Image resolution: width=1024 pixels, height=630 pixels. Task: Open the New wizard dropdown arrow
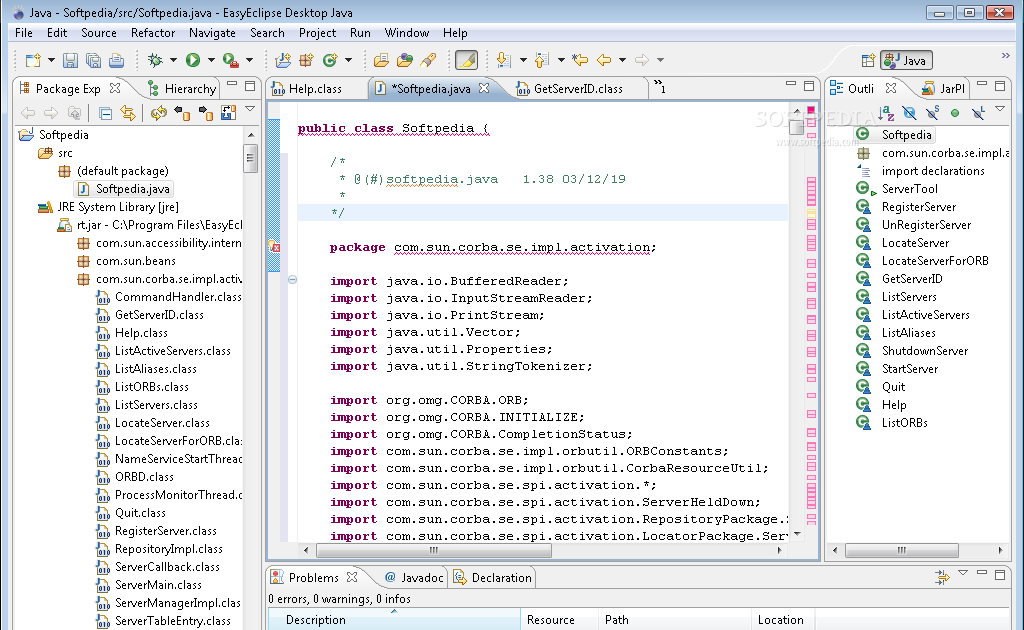(51, 60)
